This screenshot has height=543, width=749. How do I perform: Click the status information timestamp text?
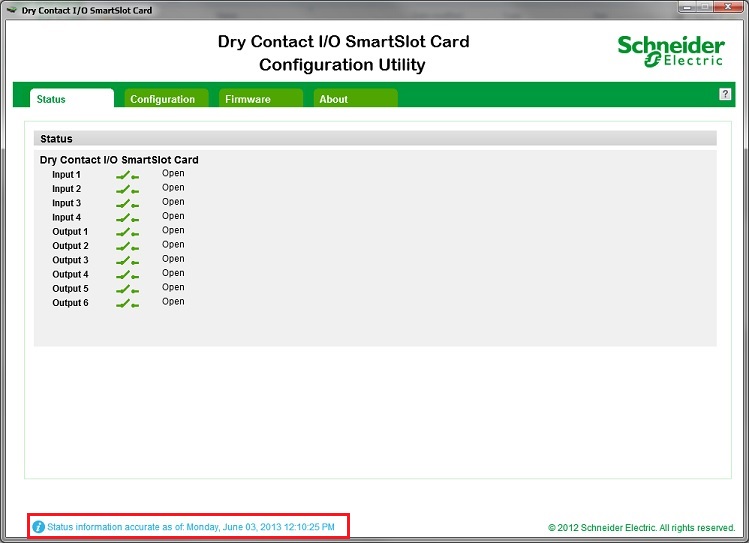[x=191, y=527]
